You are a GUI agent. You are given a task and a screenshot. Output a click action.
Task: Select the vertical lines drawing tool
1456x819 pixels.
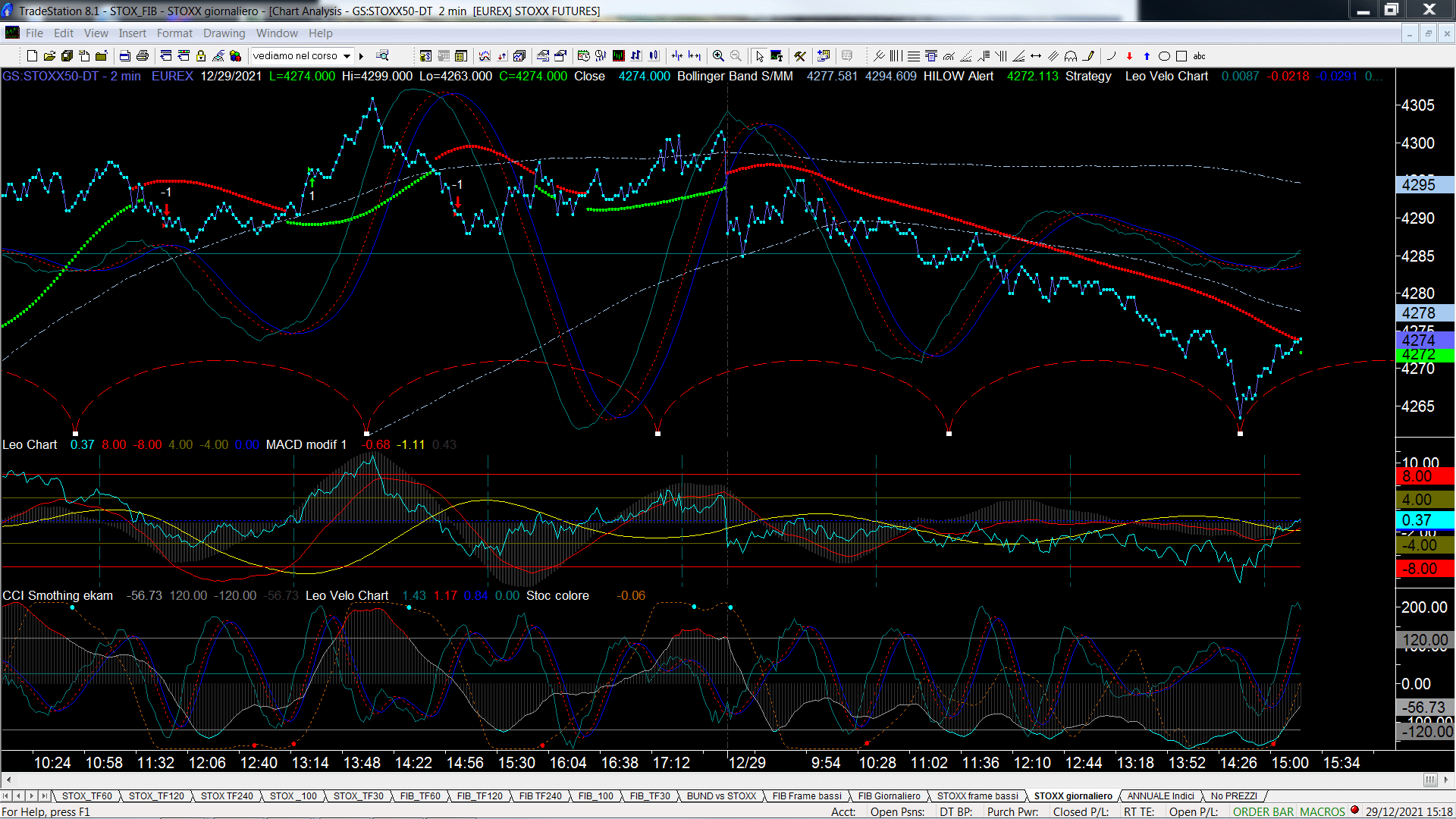pos(896,56)
